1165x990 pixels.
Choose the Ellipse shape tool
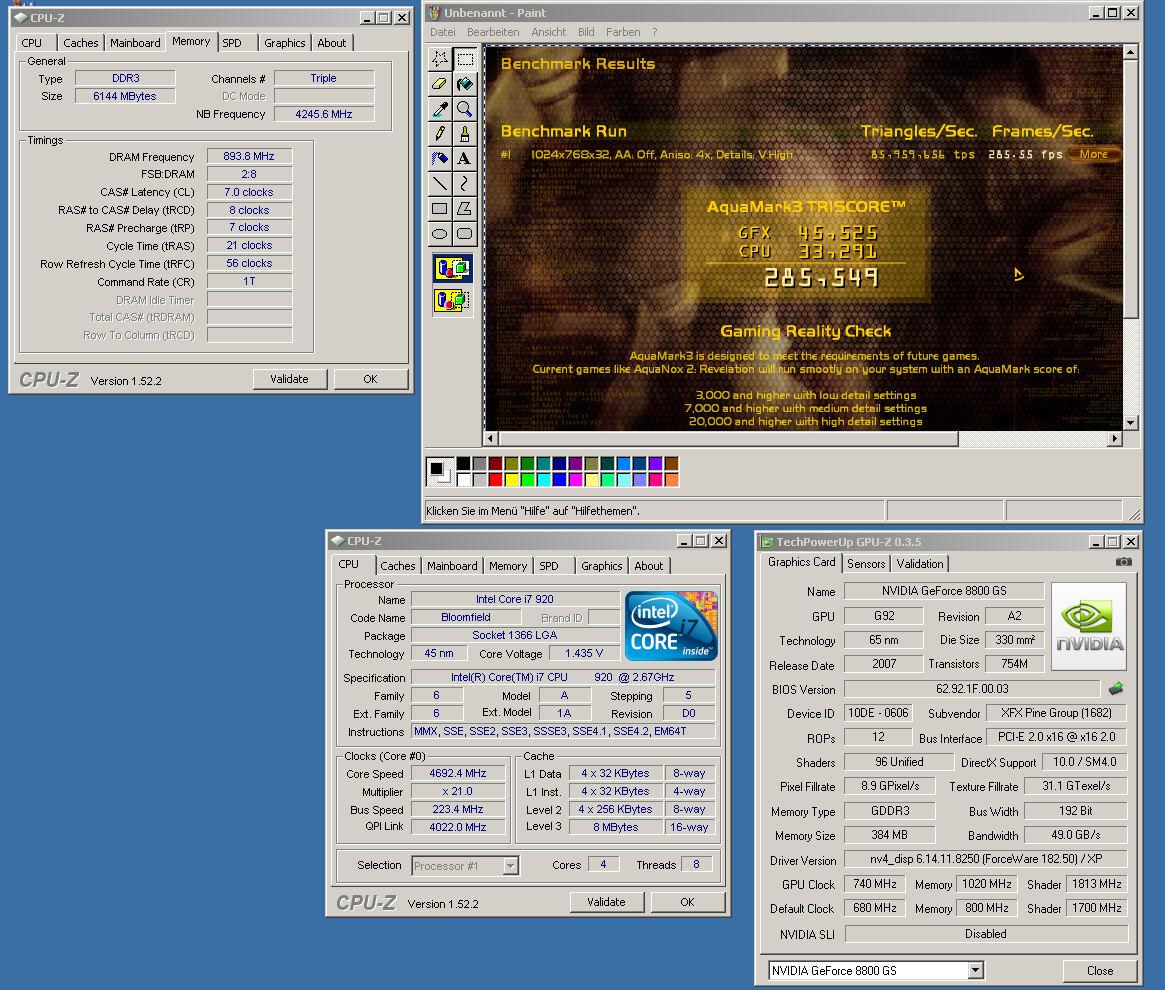[440, 233]
